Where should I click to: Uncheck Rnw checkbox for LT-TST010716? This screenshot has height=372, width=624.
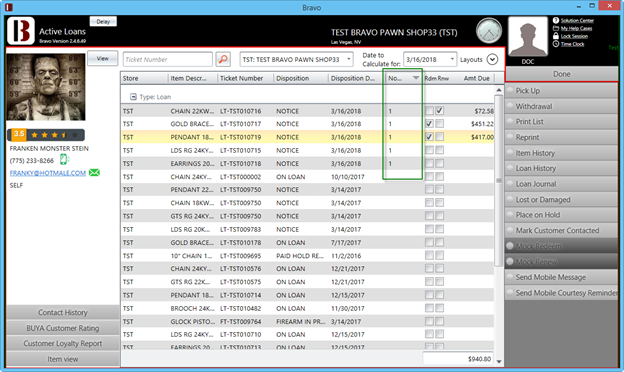point(439,111)
